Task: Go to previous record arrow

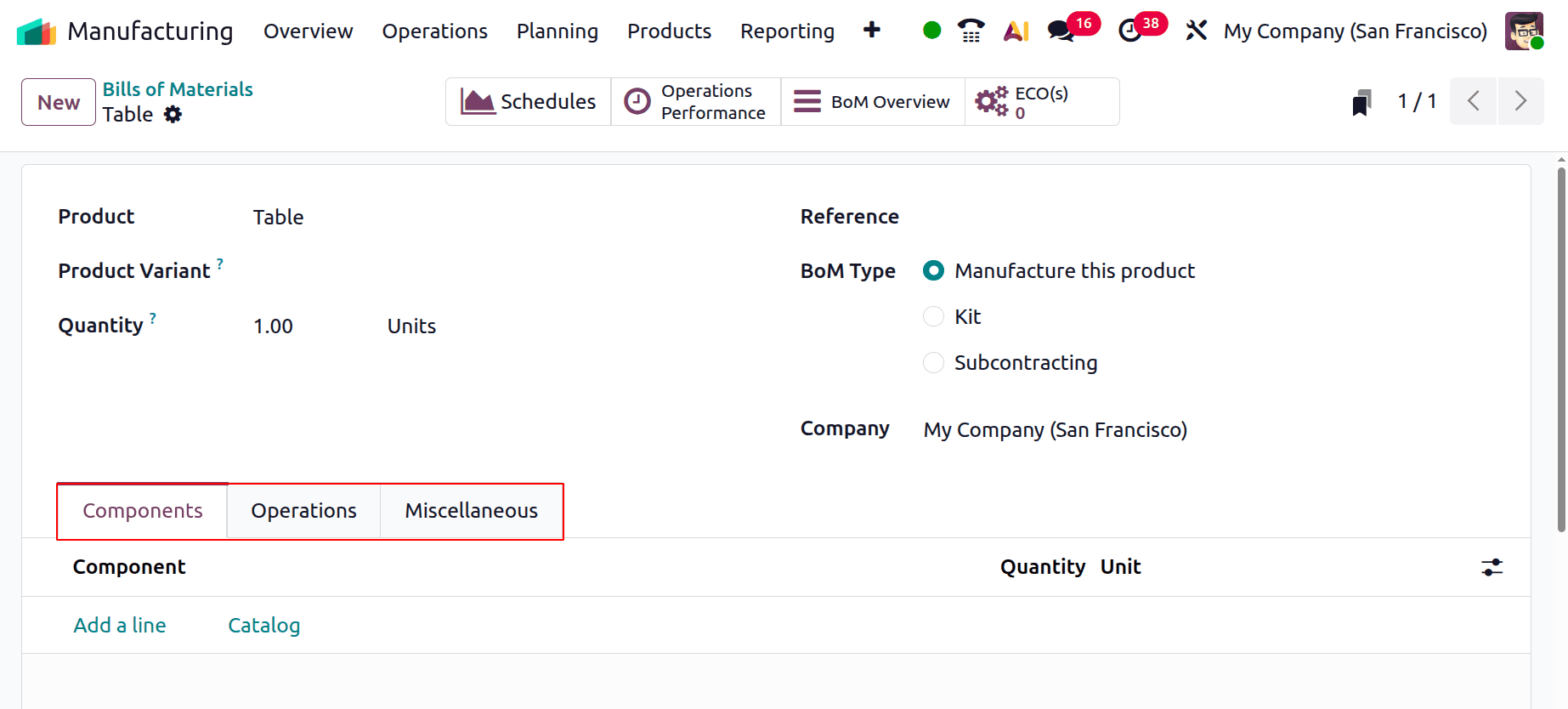Action: (x=1474, y=101)
